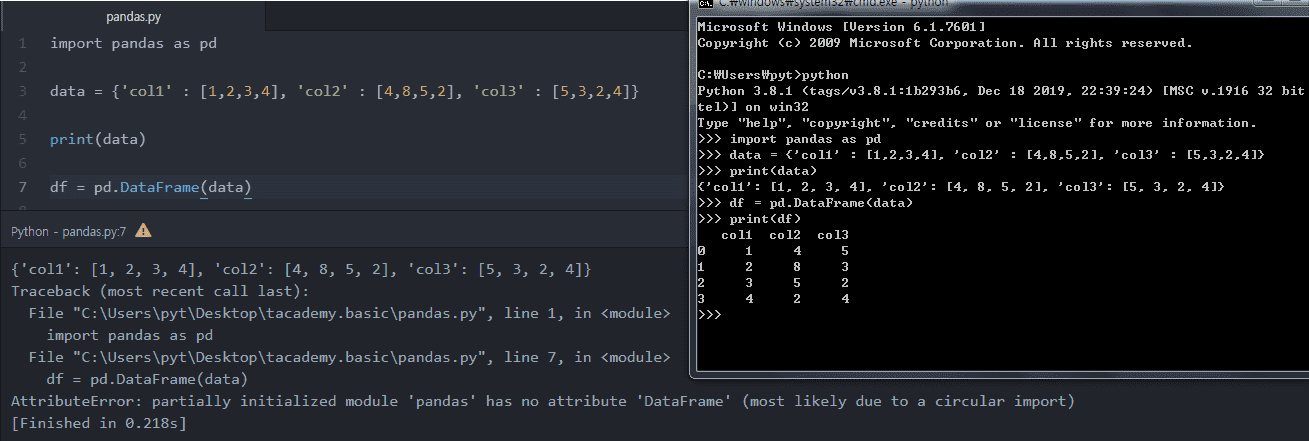Image resolution: width=1309 pixels, height=441 pixels.
Task: Click the '[Finished in 0.218s]' output line
Action: coord(98,423)
